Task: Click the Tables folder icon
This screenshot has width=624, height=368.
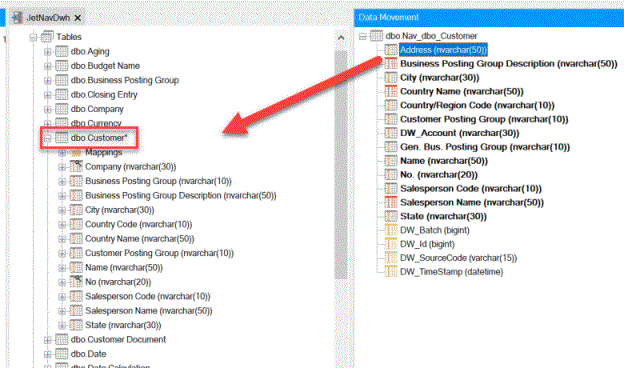Action: pos(47,37)
